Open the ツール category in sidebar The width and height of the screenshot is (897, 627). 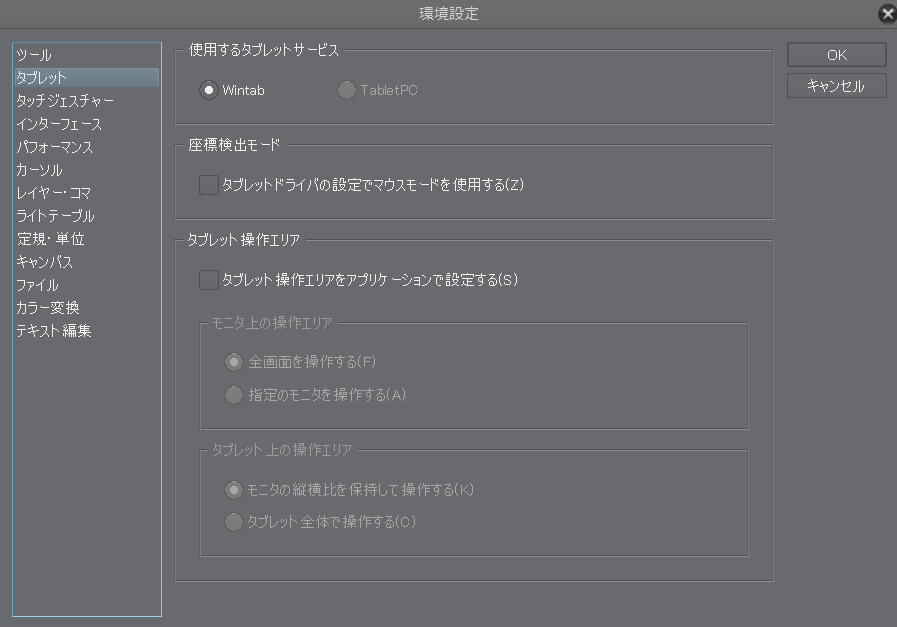[x=34, y=55]
